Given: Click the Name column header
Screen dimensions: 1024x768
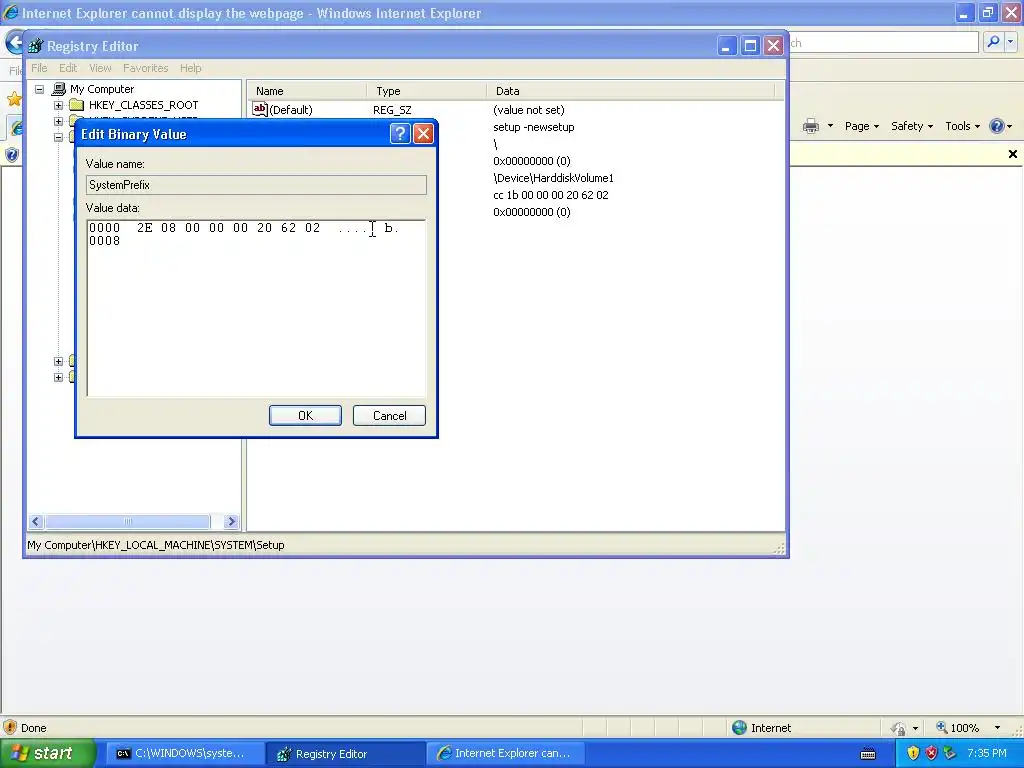Looking at the screenshot, I should tap(306, 91).
